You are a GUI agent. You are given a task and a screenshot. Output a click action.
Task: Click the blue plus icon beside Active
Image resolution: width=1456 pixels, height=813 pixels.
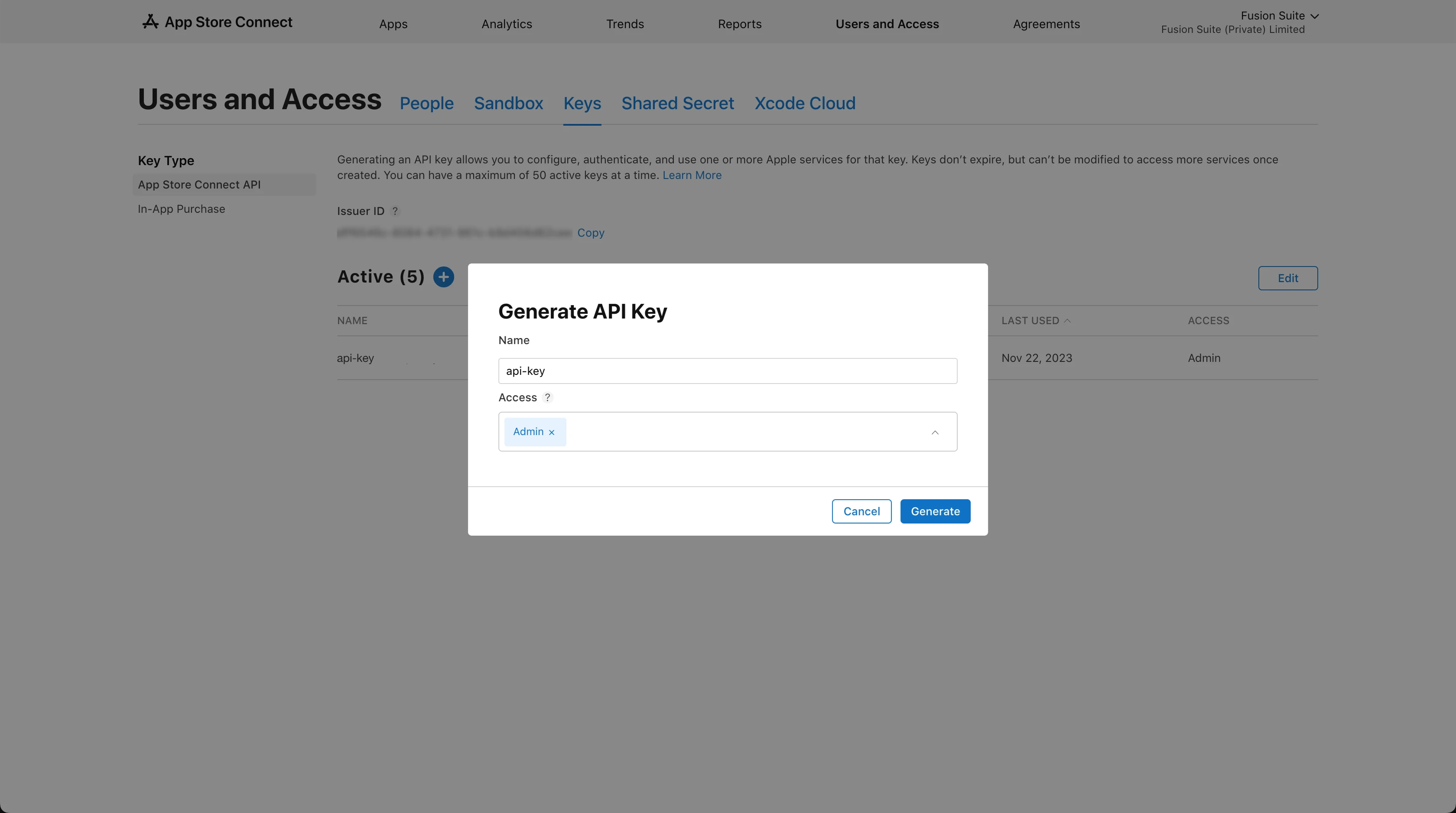coord(444,277)
